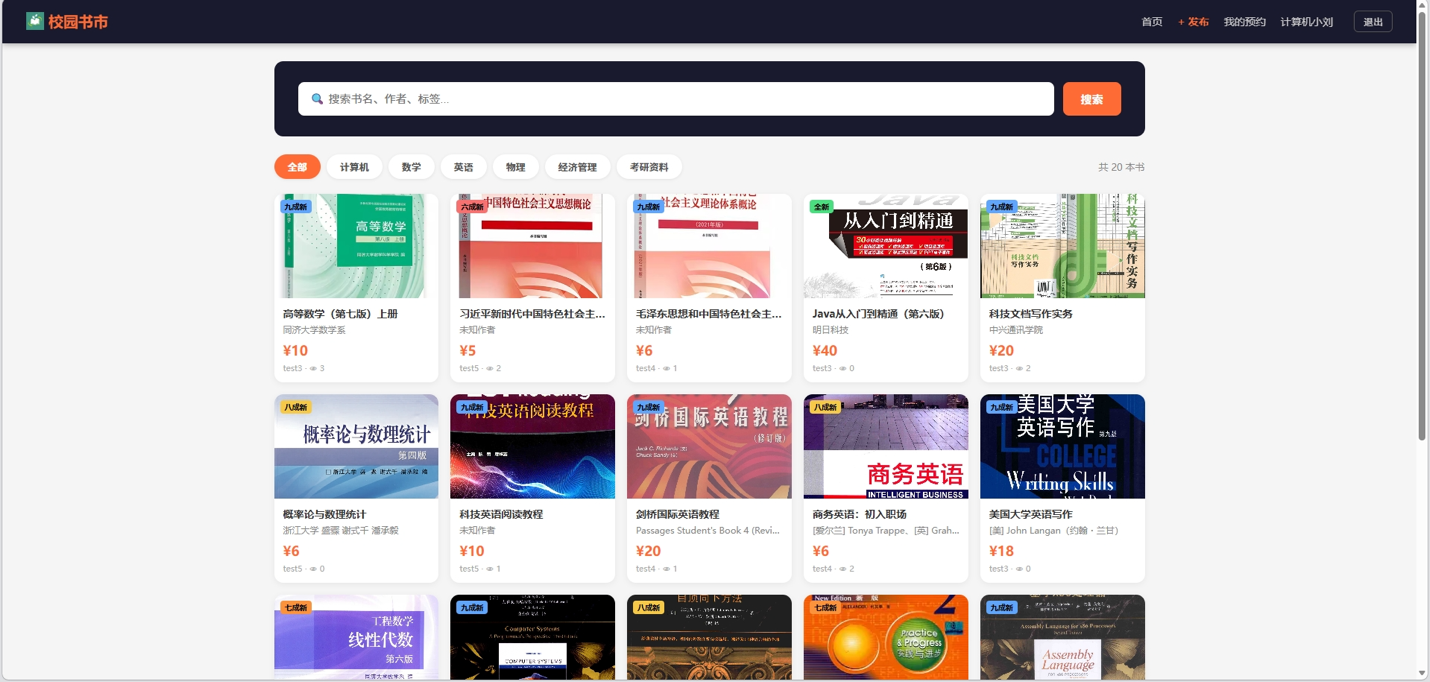Filter books by 考研资料 category
Image resolution: width=1430 pixels, height=682 pixels.
[649, 167]
